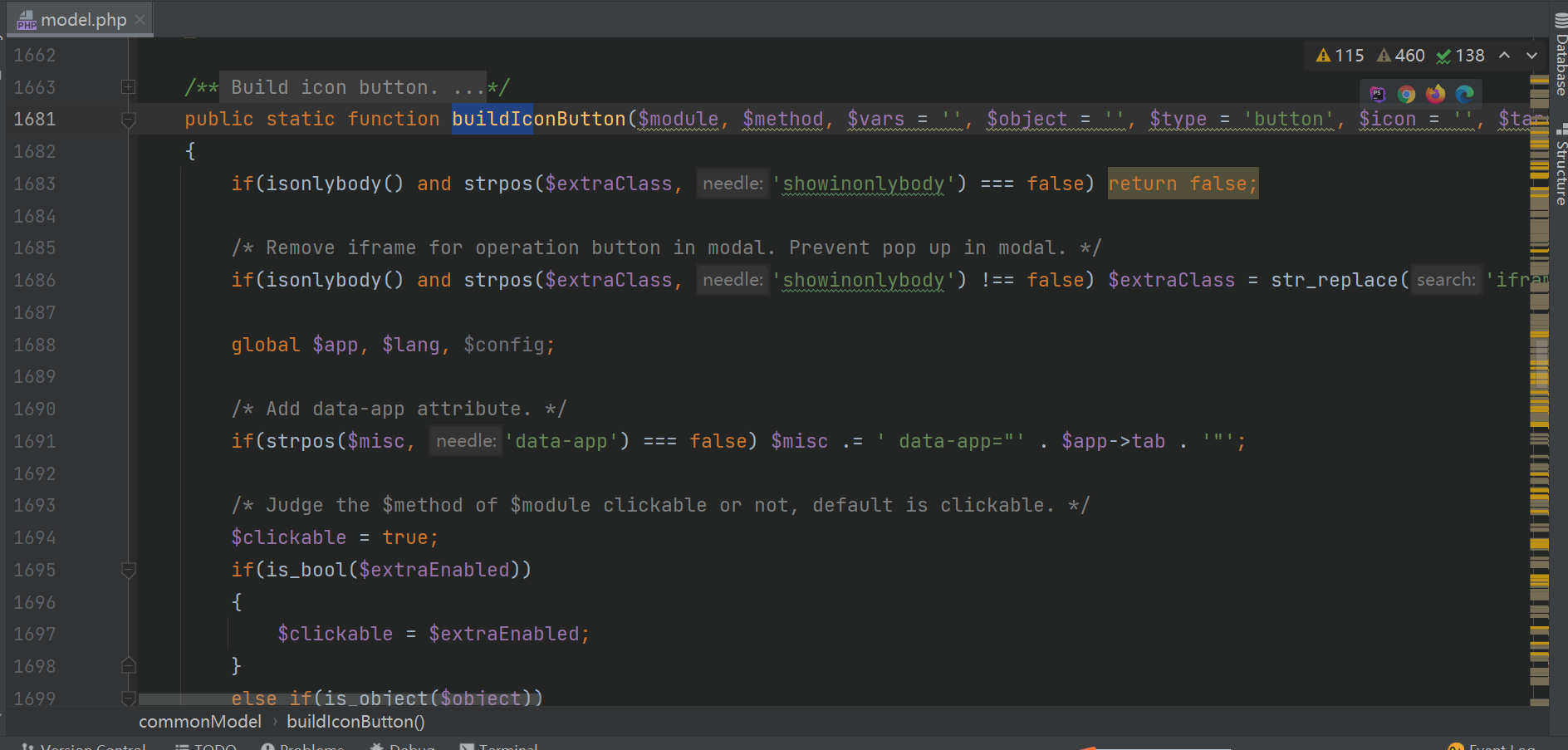Image resolution: width=1568 pixels, height=750 pixels.
Task: Expand the folded doc comment at line 1663
Action: 128,87
